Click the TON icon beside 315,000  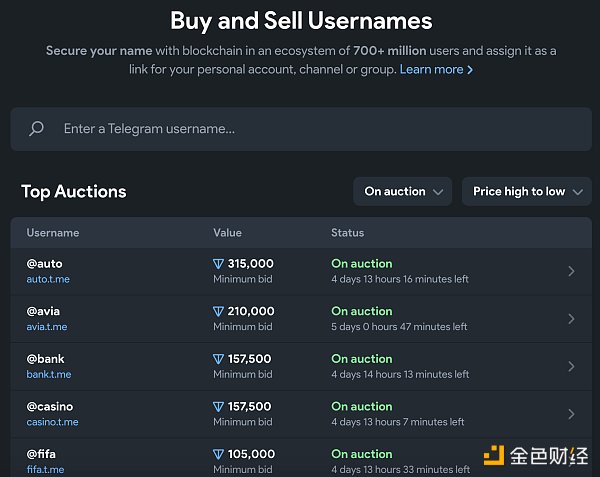tap(219, 264)
